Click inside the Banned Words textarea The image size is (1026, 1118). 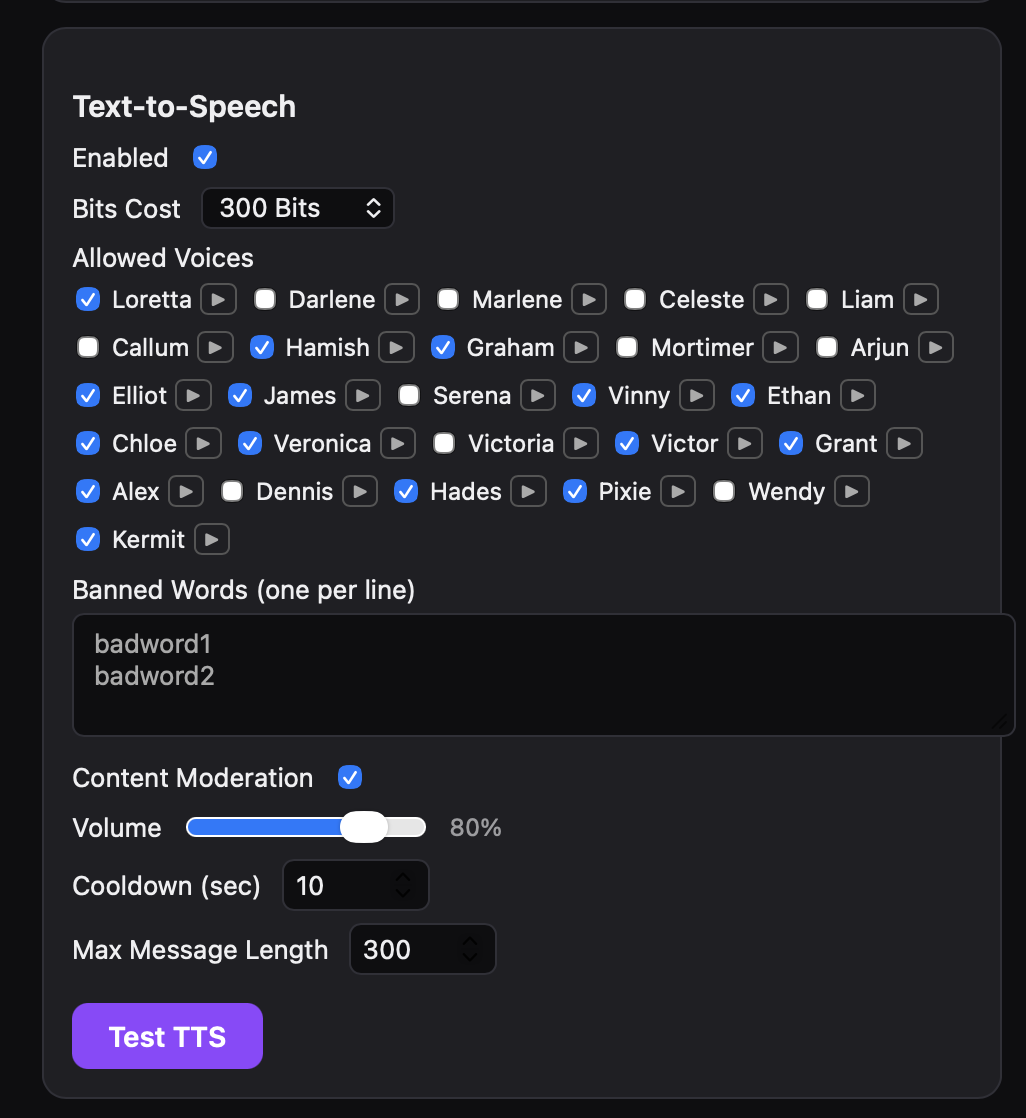(x=544, y=672)
